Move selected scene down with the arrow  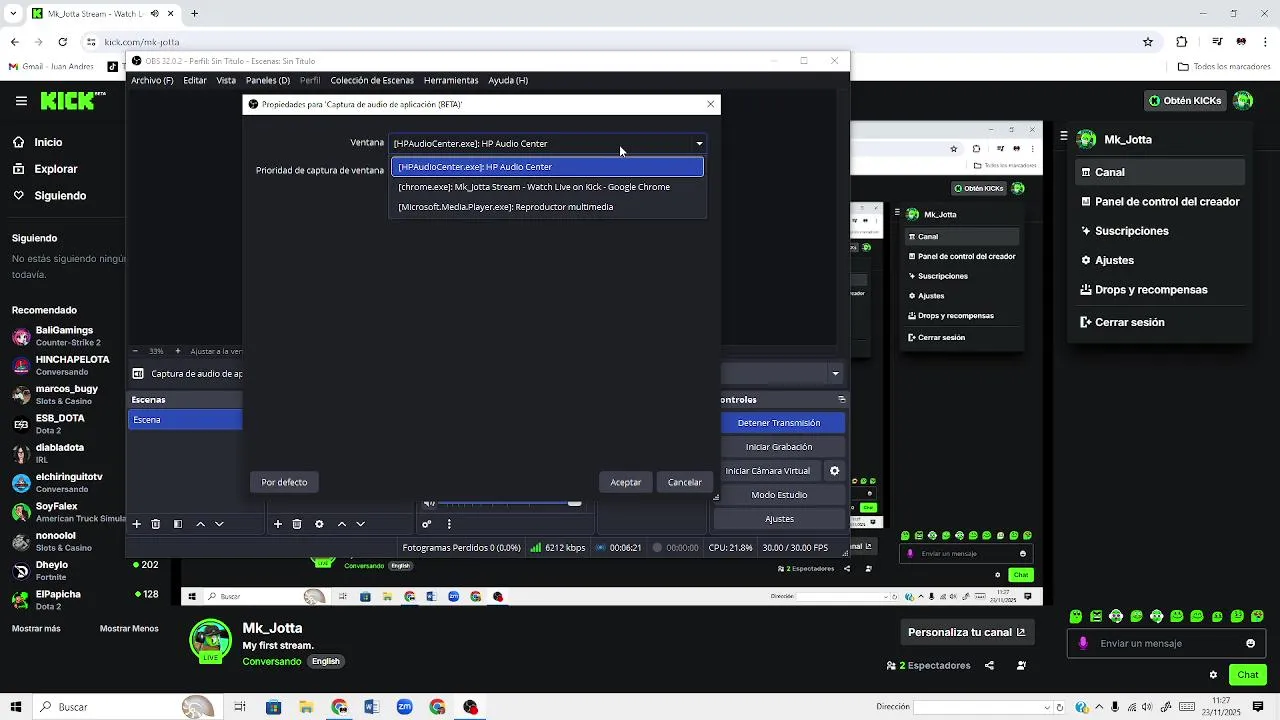coord(219,524)
